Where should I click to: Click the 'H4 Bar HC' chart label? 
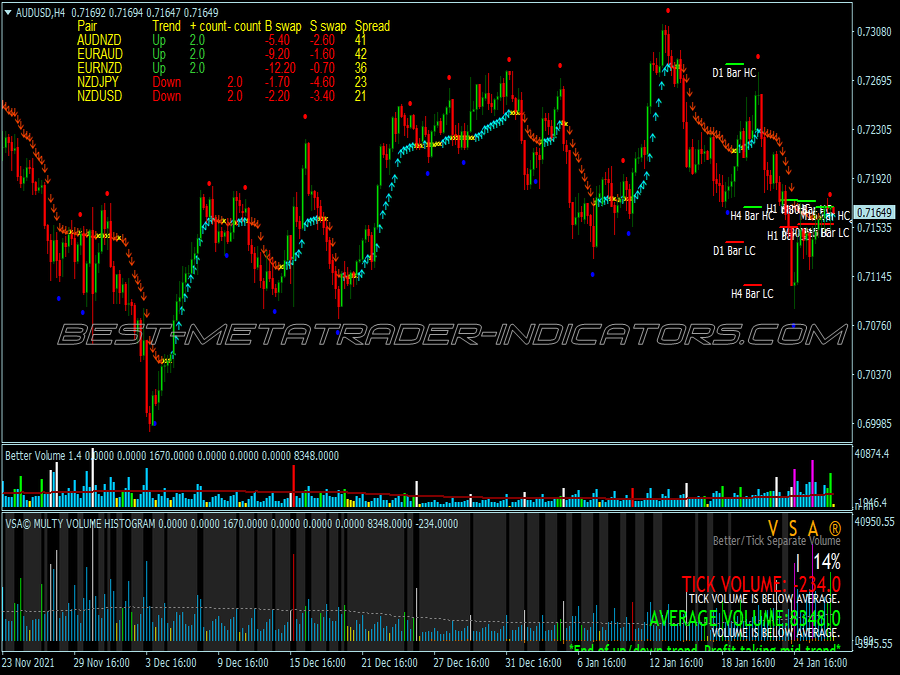[x=752, y=216]
